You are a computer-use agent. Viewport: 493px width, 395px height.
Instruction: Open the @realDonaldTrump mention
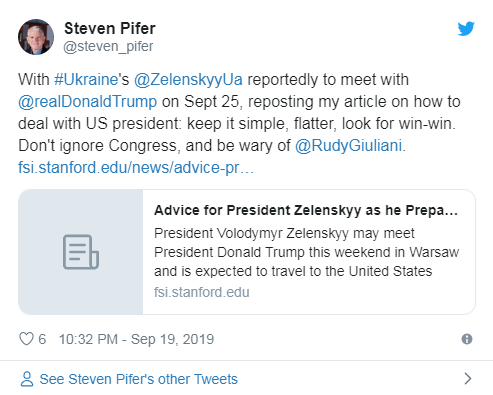pos(87,102)
